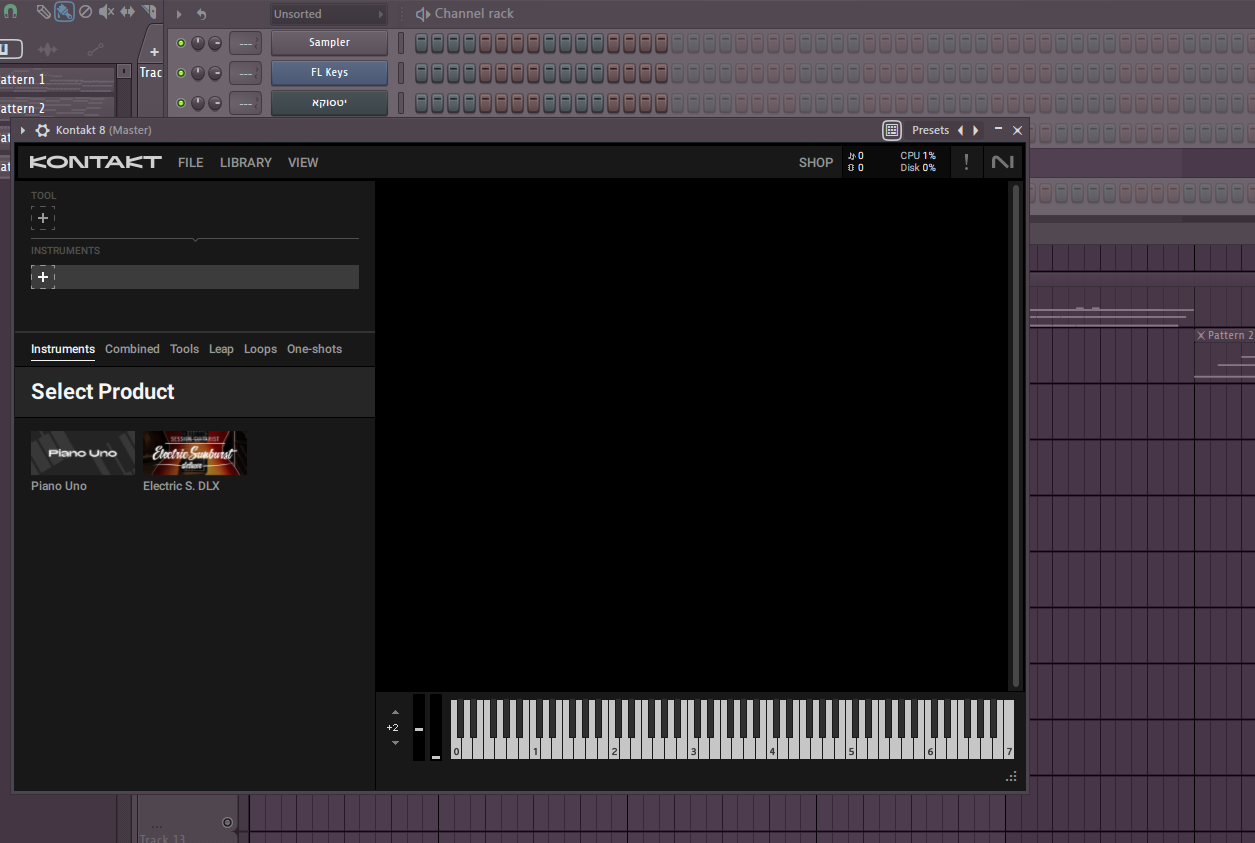Click the Electric S. DLX product name
Image resolution: width=1255 pixels, height=843 pixels.
[x=181, y=486]
